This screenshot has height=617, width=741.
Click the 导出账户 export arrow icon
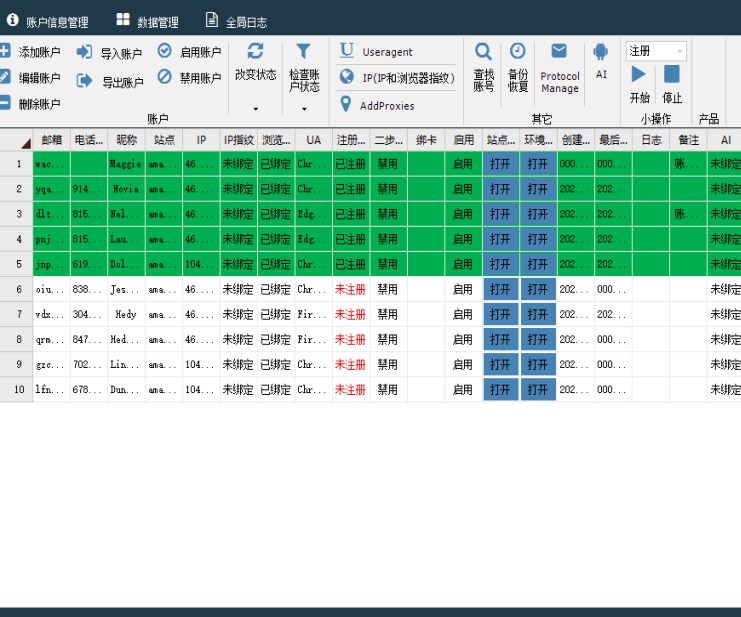[84, 80]
